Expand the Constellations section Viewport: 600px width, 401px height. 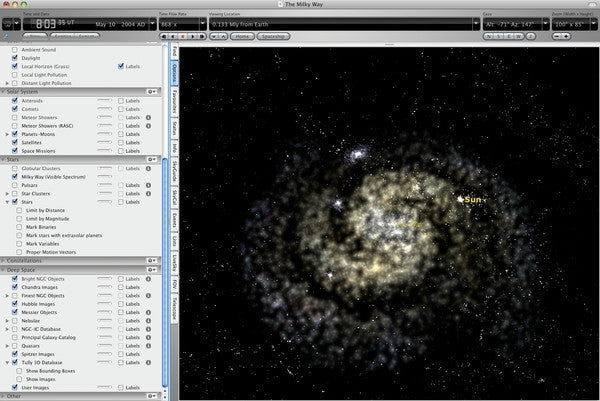tap(3, 261)
